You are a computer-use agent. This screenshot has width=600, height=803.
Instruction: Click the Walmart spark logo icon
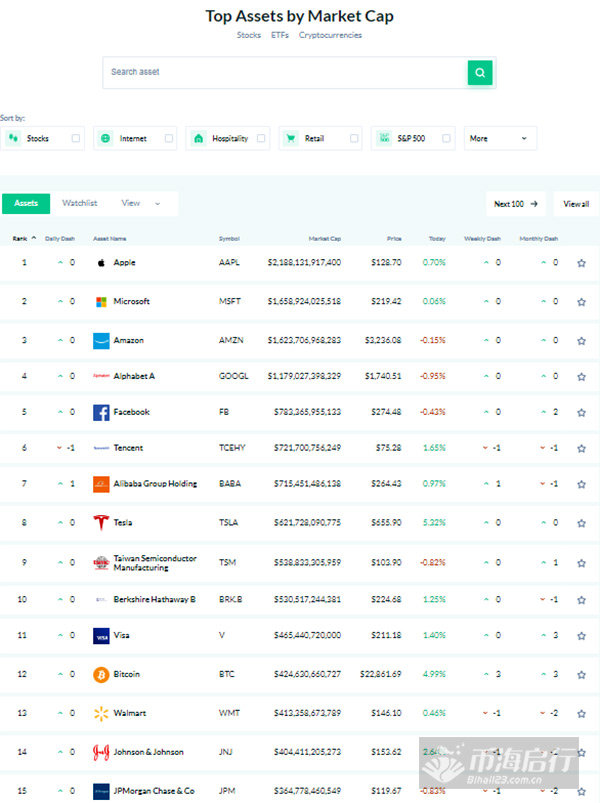(x=101, y=713)
